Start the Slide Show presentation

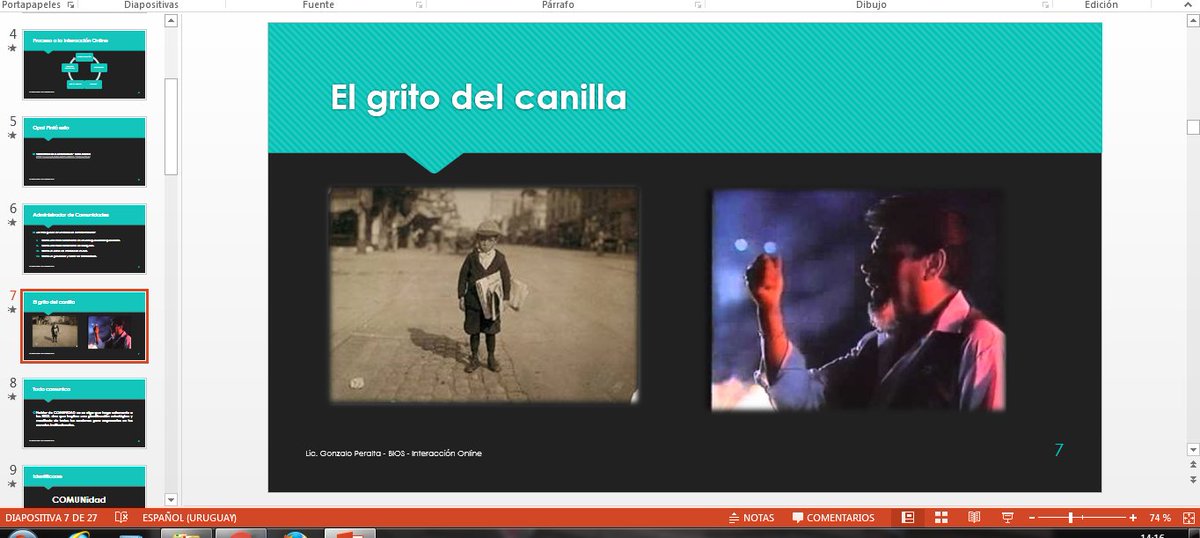coord(1008,518)
